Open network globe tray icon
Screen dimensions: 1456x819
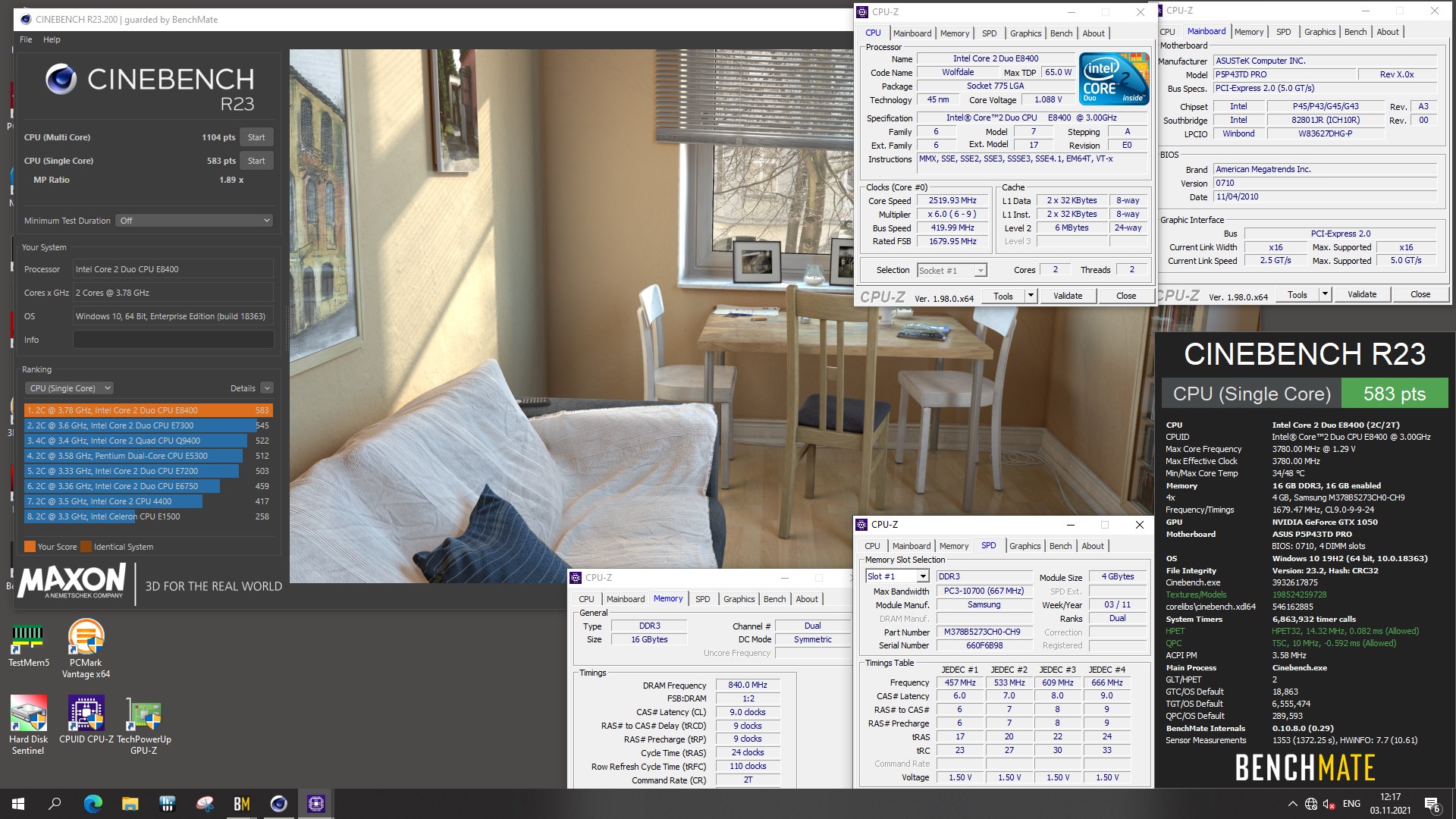(1311, 804)
